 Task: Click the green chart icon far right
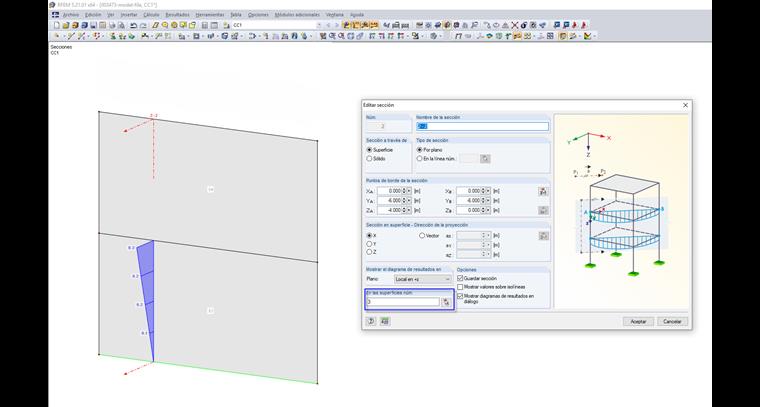pos(588,36)
